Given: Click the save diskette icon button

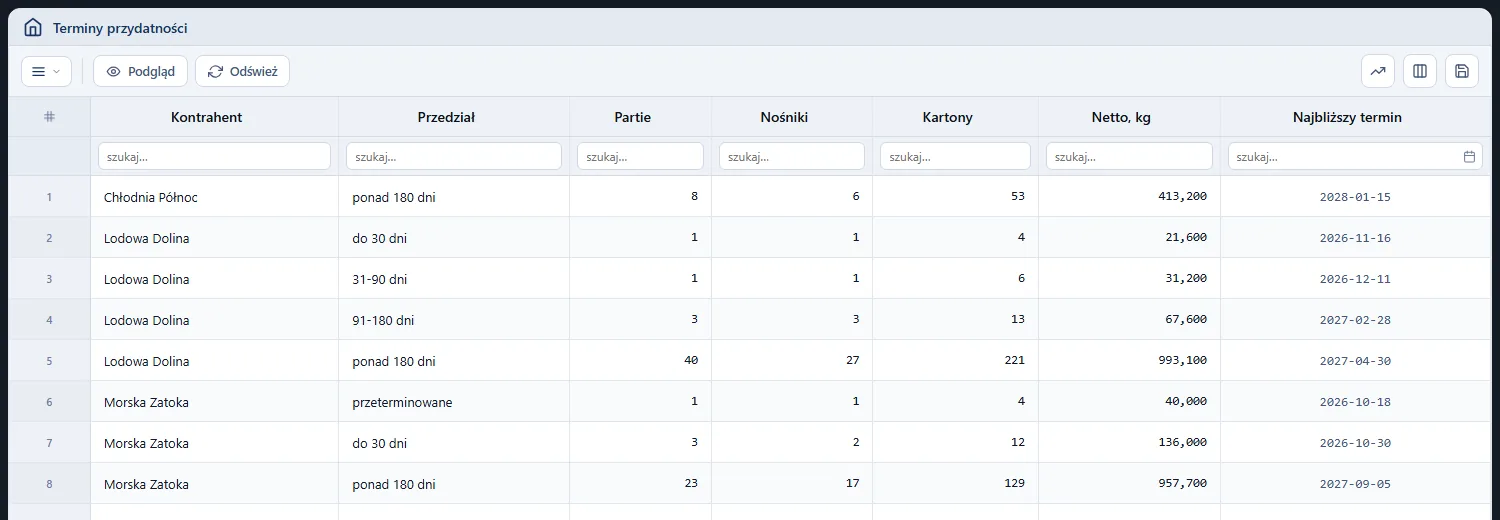Looking at the screenshot, I should [x=1462, y=71].
